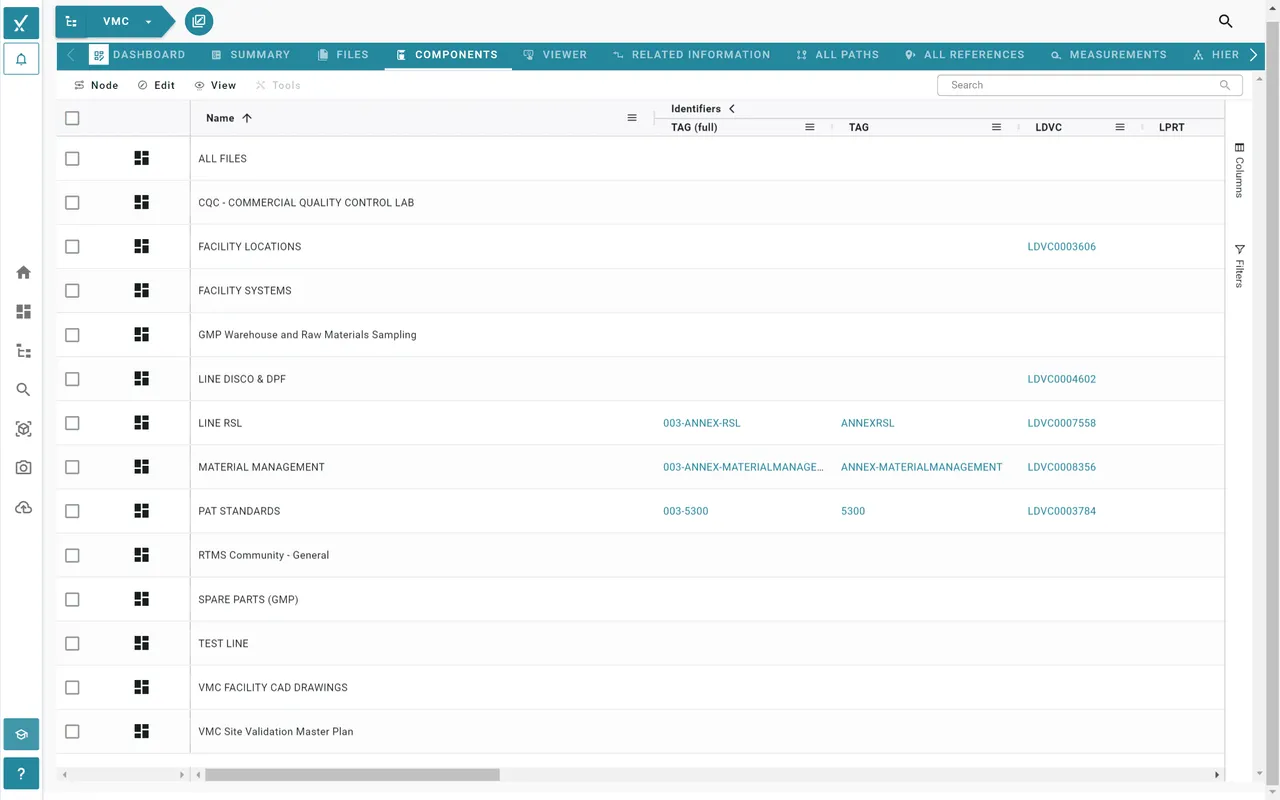Image resolution: width=1280 pixels, height=800 pixels.
Task: Select the cloud upload sidebar icon
Action: pyautogui.click(x=23, y=507)
